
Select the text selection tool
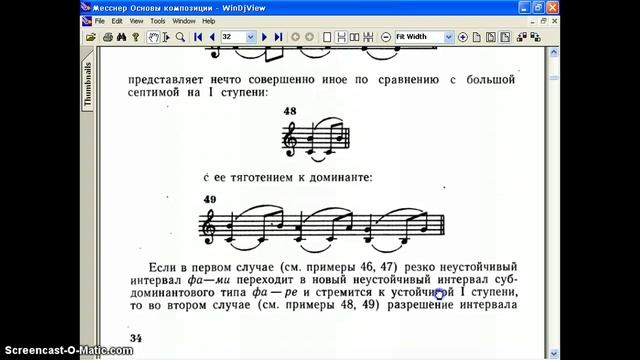pyautogui.click(x=166, y=37)
